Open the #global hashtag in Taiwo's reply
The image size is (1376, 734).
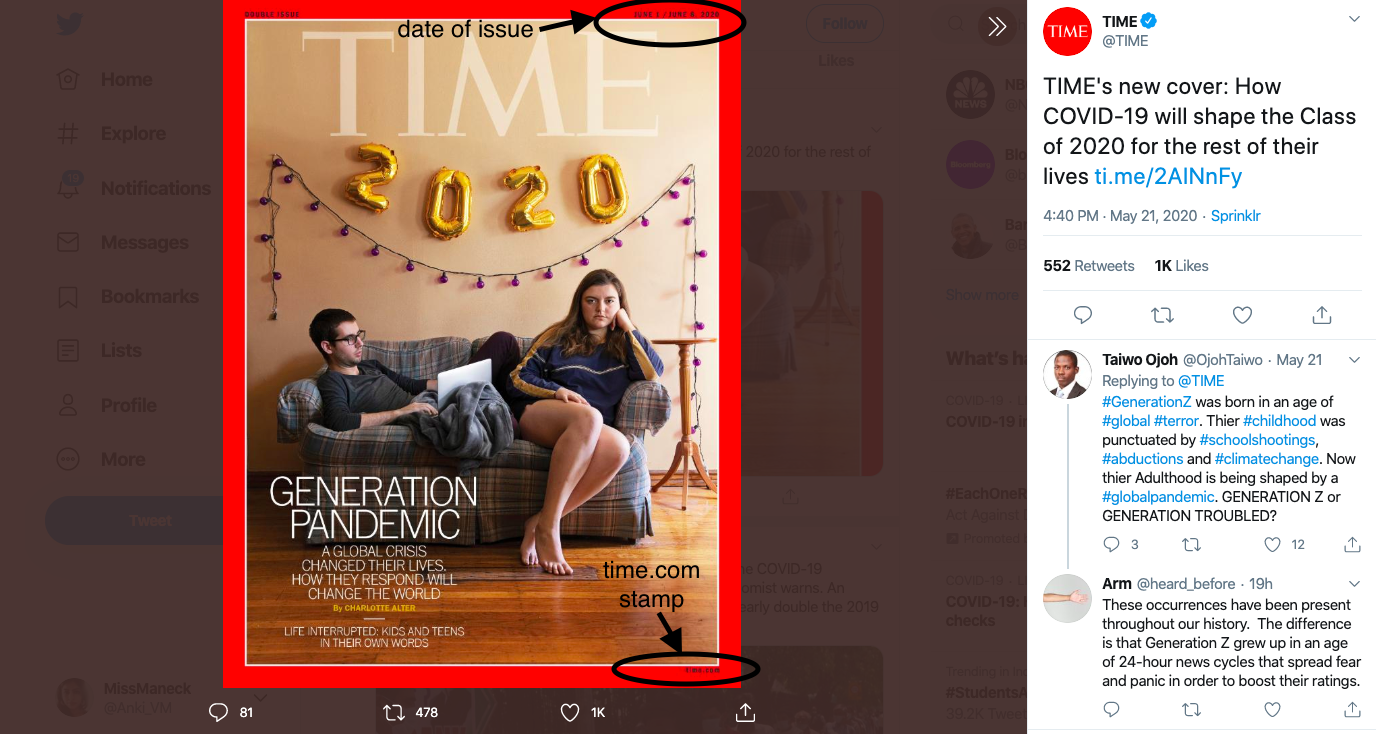pyautogui.click(x=1126, y=421)
